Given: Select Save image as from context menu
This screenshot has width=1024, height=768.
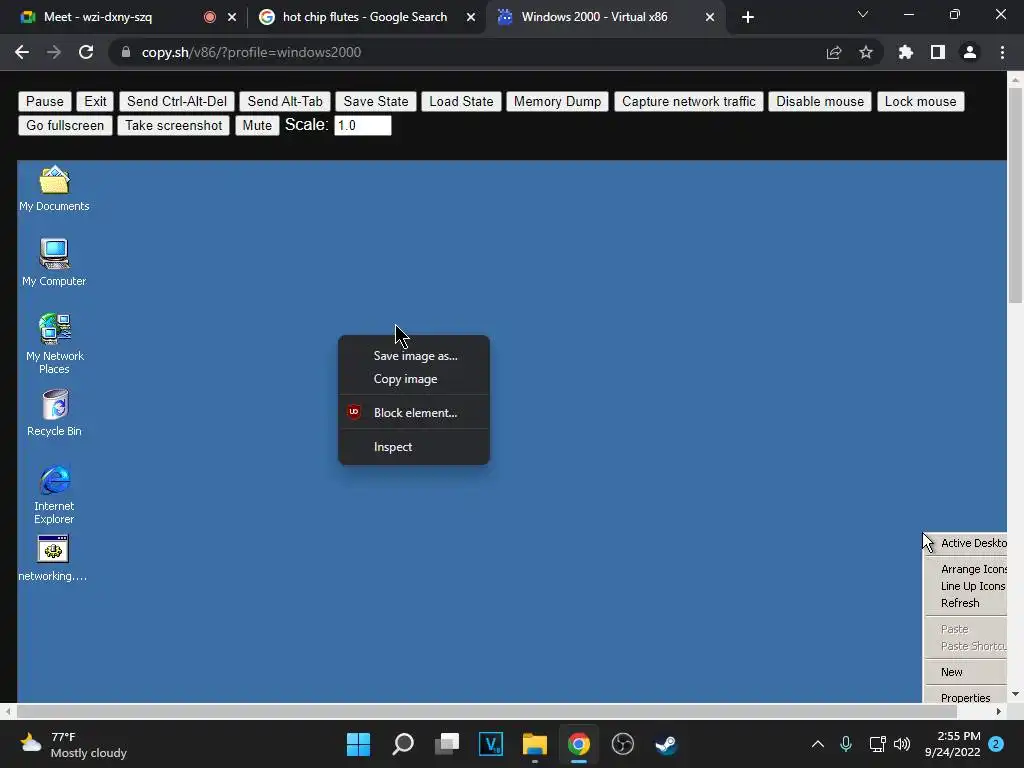Looking at the screenshot, I should (x=414, y=356).
